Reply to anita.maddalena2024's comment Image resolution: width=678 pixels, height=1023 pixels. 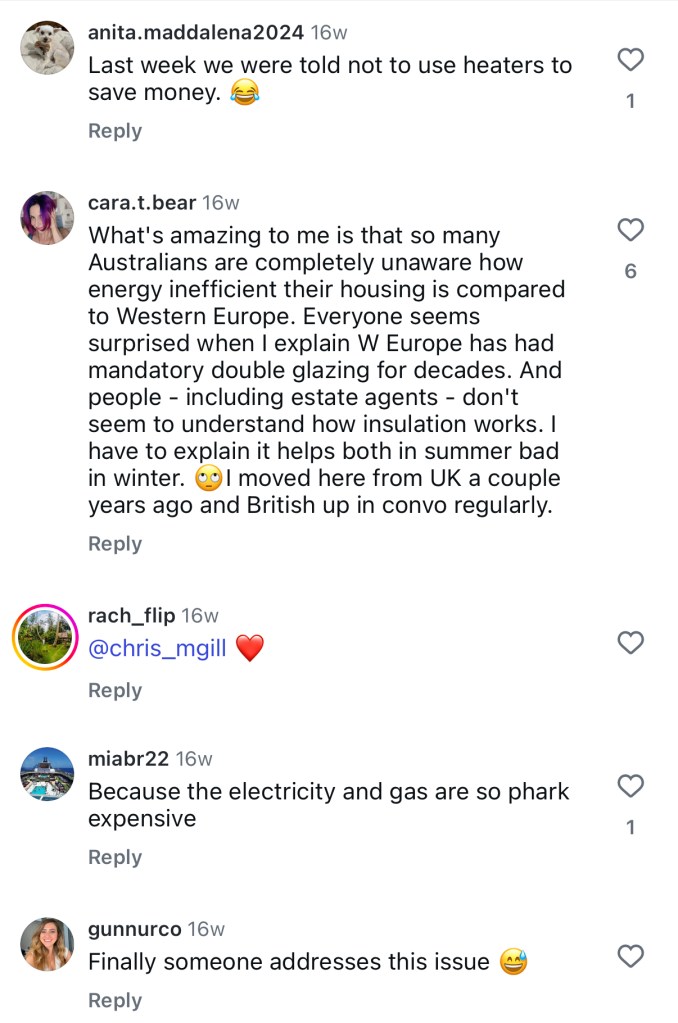point(115,131)
